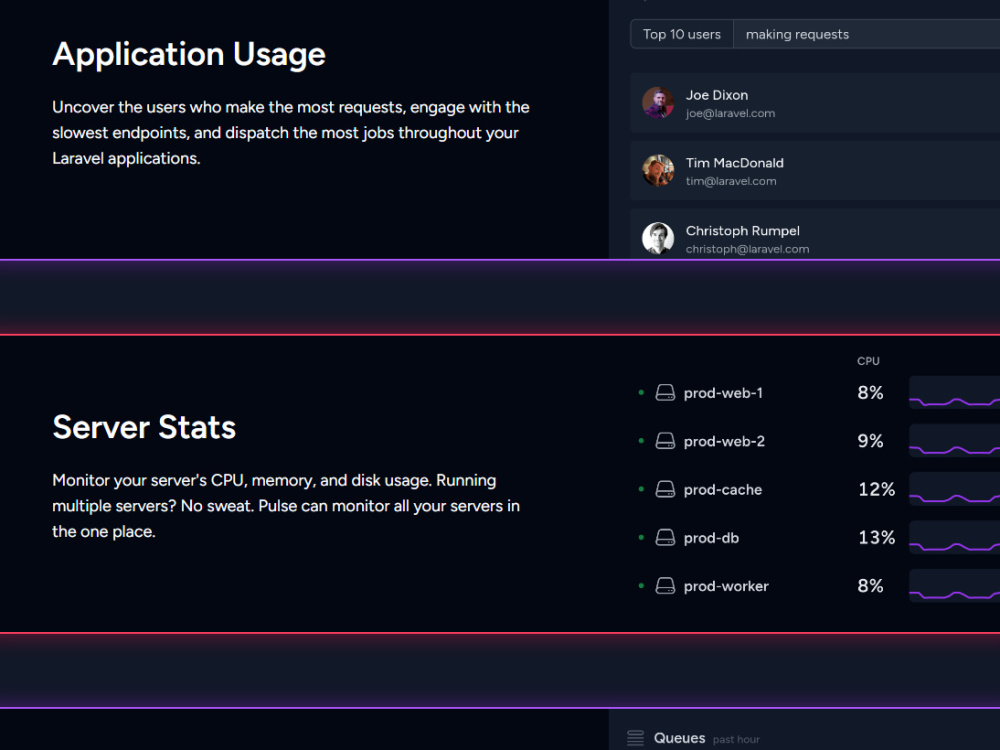Click Joe Dixon's avatar photo
Screen dimensions: 1000x750
point(658,103)
